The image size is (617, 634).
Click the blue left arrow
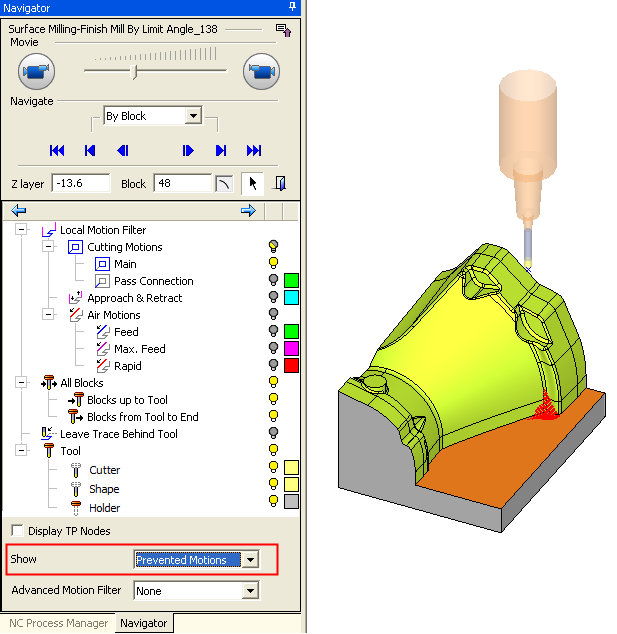pyautogui.click(x=19, y=210)
